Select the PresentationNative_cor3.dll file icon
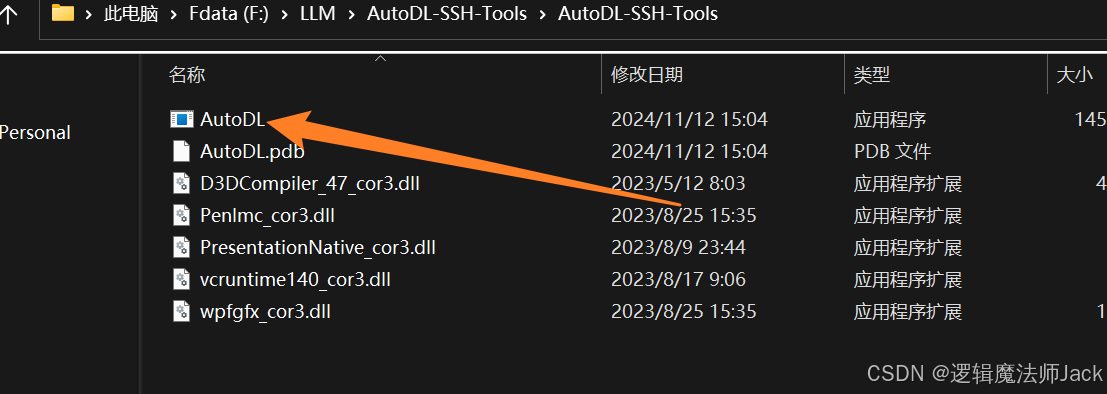Screen dimensions: 1107x394 (181, 248)
